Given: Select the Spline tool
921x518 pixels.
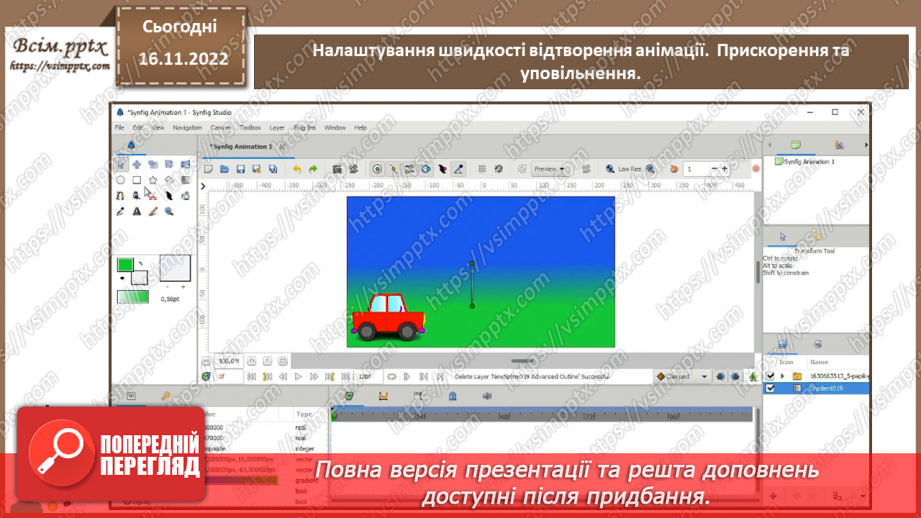Looking at the screenshot, I should [x=120, y=196].
